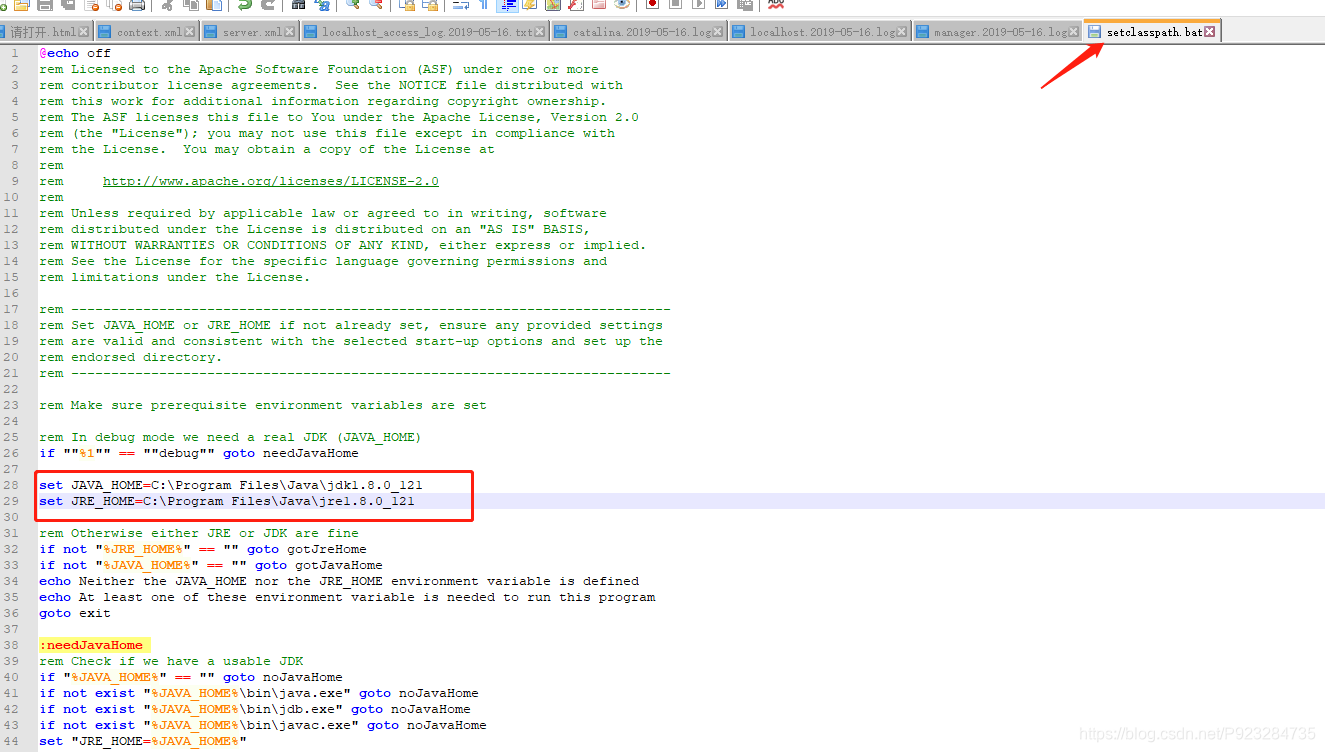The image size is (1325, 752).
Task: Click the line containing 'goto gotJreHome'
Action: tap(203, 549)
